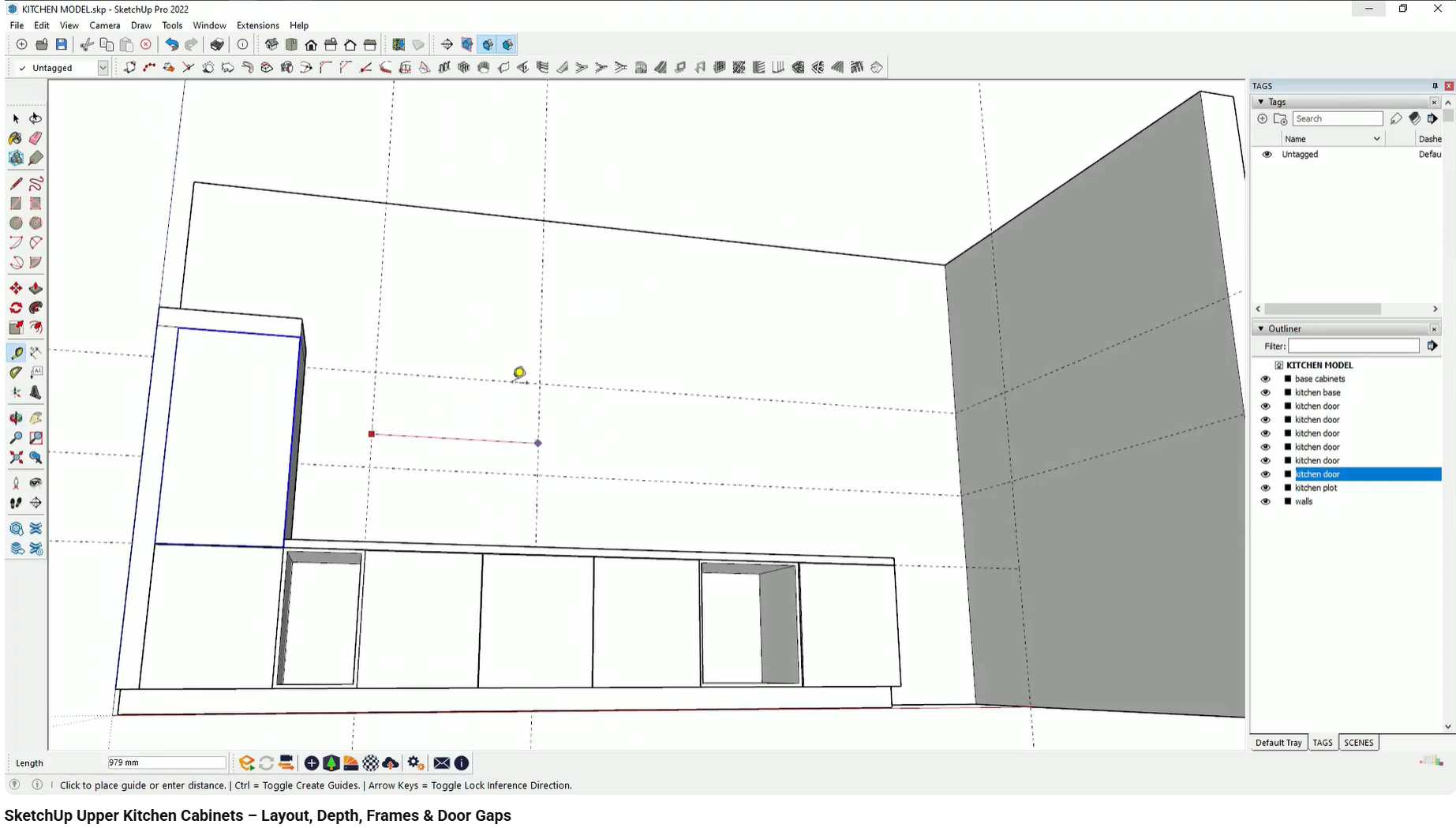The image size is (1456, 828).
Task: Toggle visibility of the Untagged tag
Action: pos(1267,155)
